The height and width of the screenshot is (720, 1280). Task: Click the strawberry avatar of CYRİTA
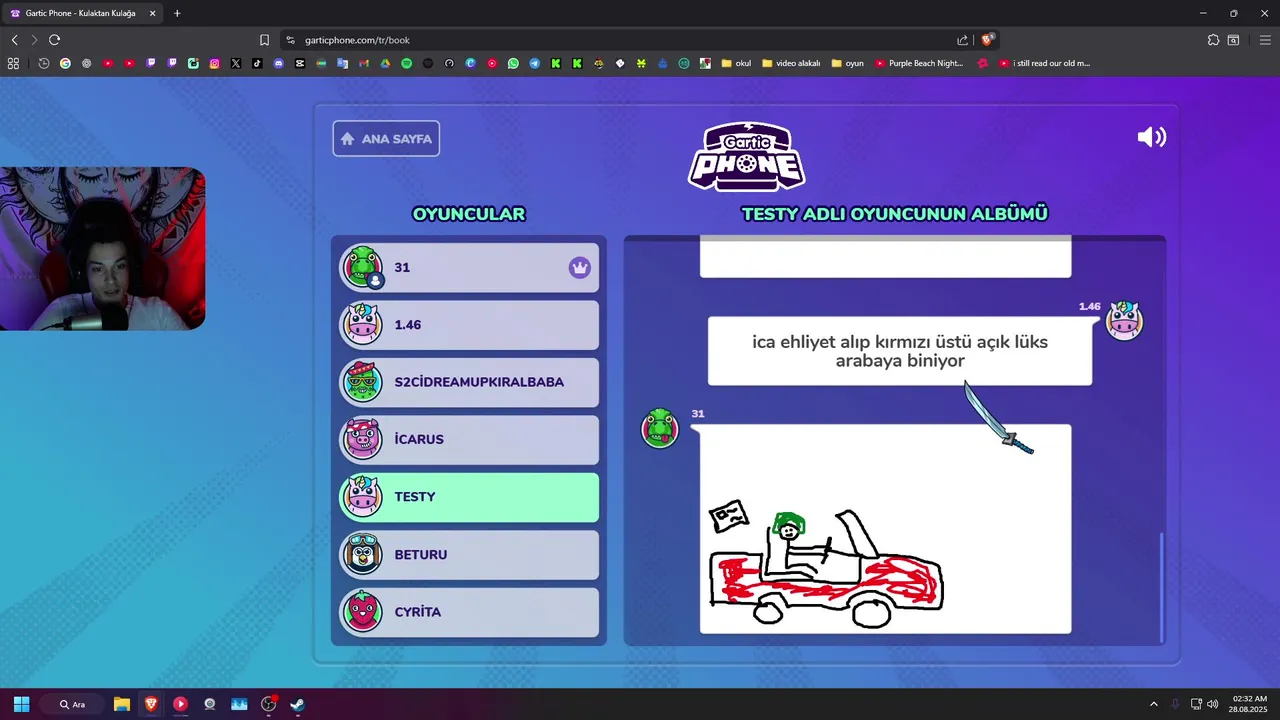(x=362, y=612)
